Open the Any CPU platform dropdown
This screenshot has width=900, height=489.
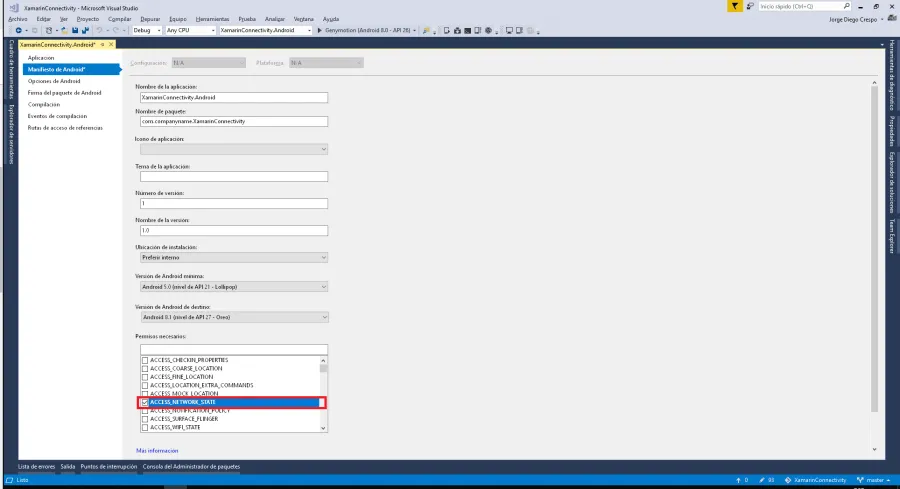pyautogui.click(x=190, y=30)
